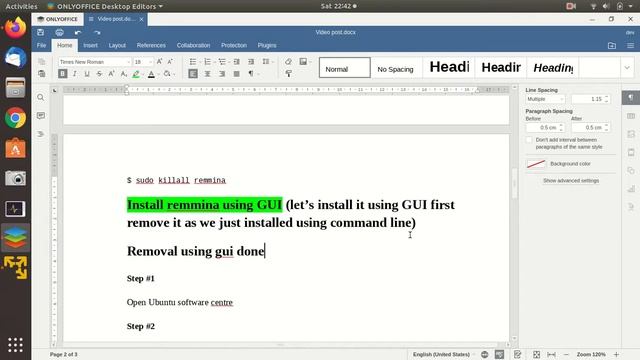Click the Zoom in plus button
Image resolution: width=640 pixels, height=360 pixels.
(x=616, y=354)
